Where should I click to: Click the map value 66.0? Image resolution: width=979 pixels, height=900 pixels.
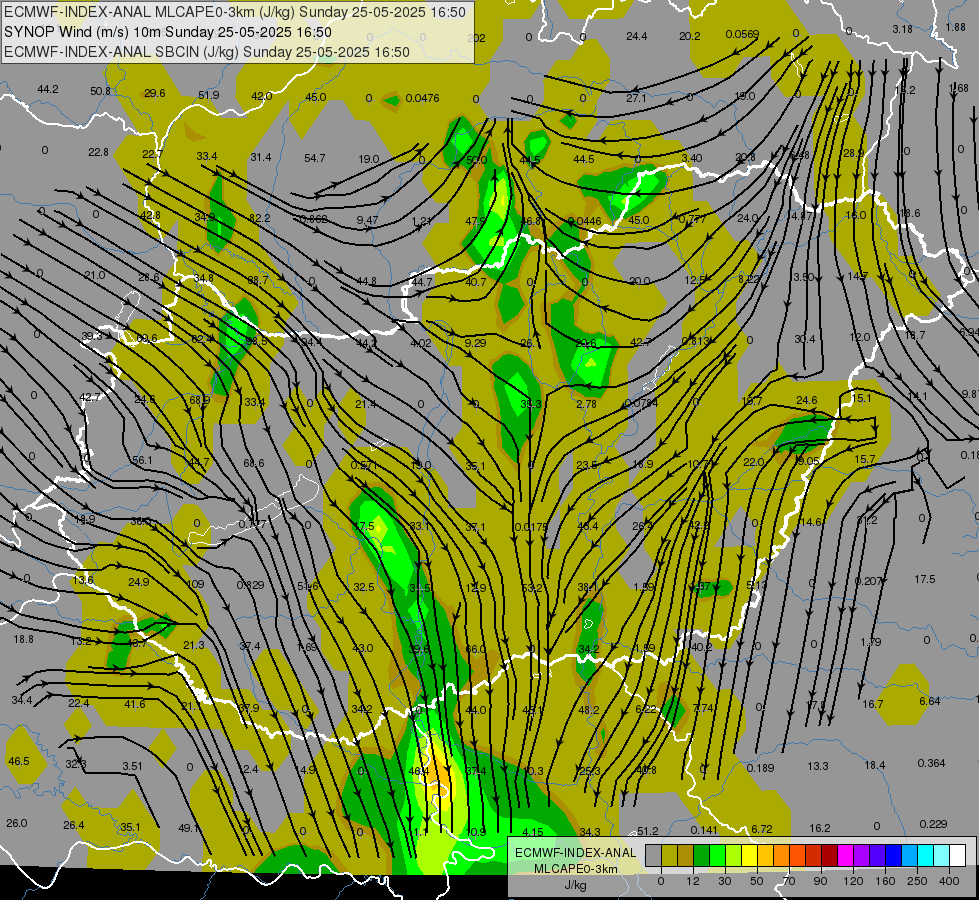[x=475, y=649]
